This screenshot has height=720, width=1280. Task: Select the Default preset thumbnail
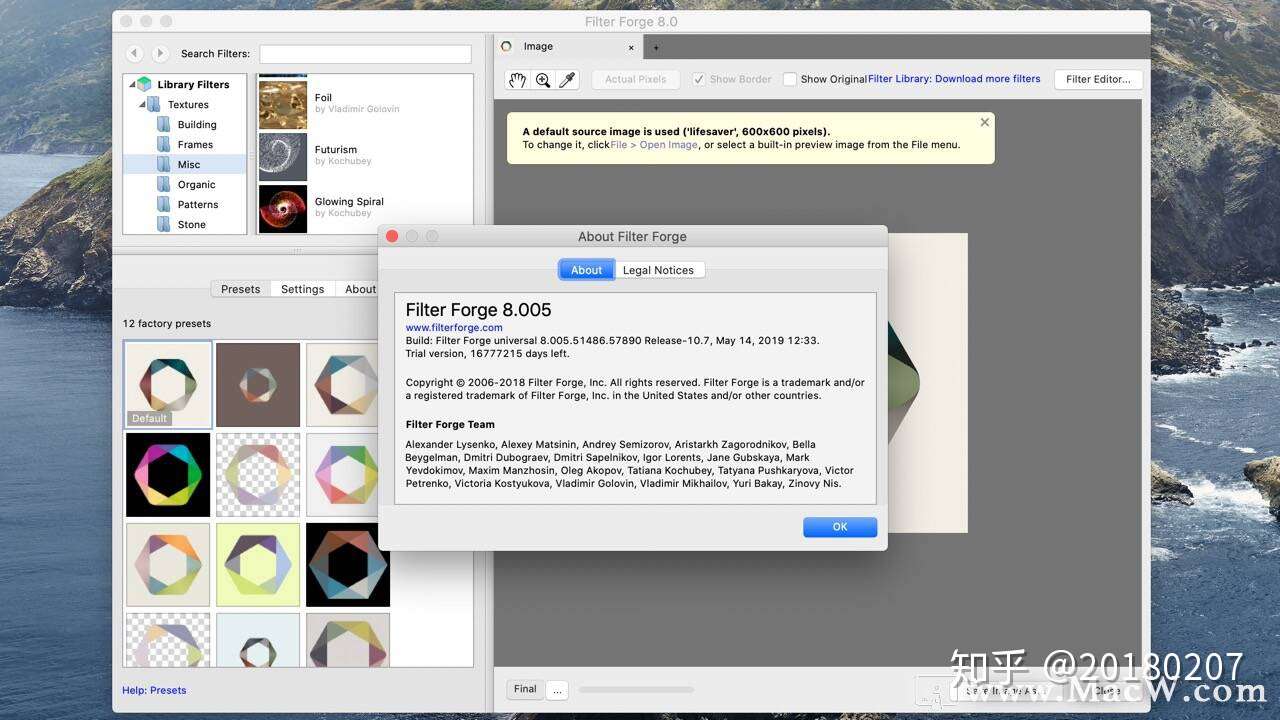pos(168,385)
